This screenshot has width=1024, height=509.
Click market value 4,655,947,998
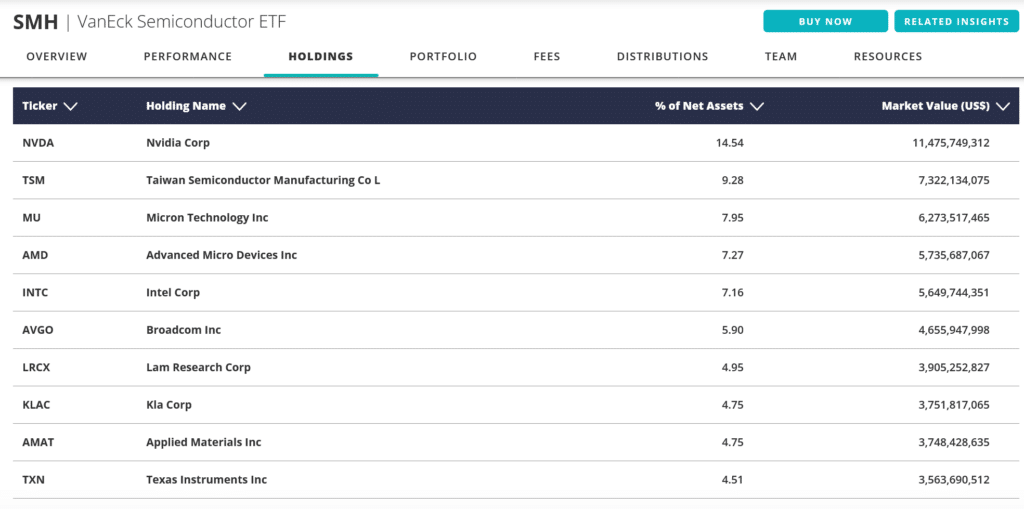(x=954, y=330)
